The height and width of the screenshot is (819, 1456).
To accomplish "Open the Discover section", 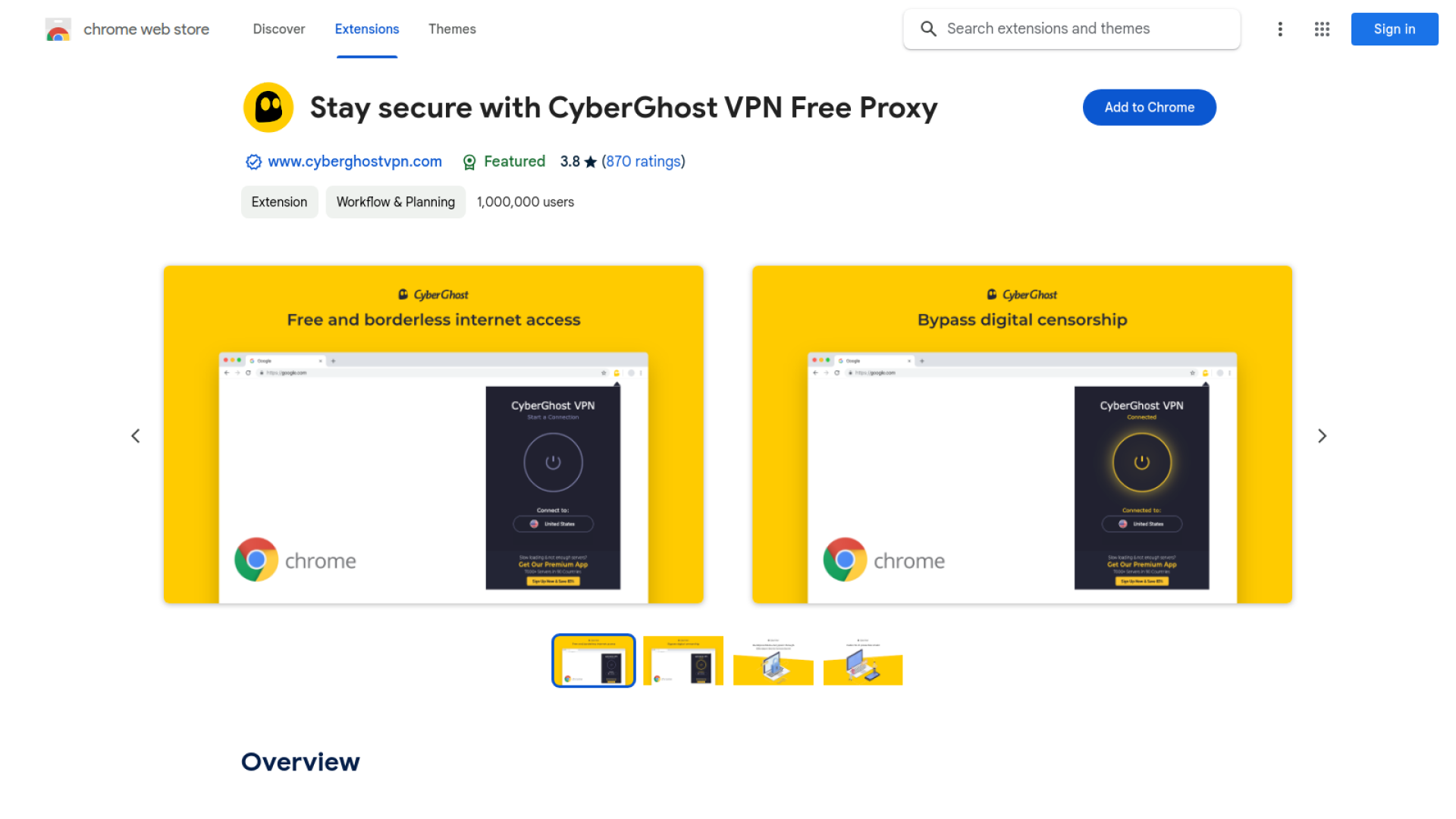I will coord(278,29).
